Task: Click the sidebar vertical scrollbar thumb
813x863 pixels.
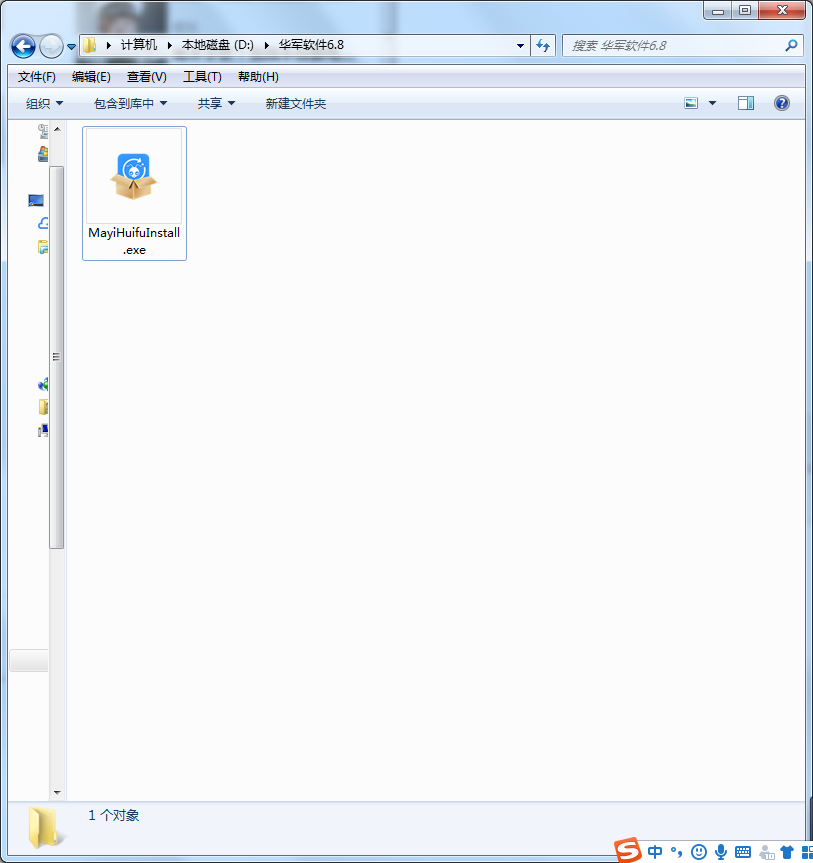Action: pos(57,357)
